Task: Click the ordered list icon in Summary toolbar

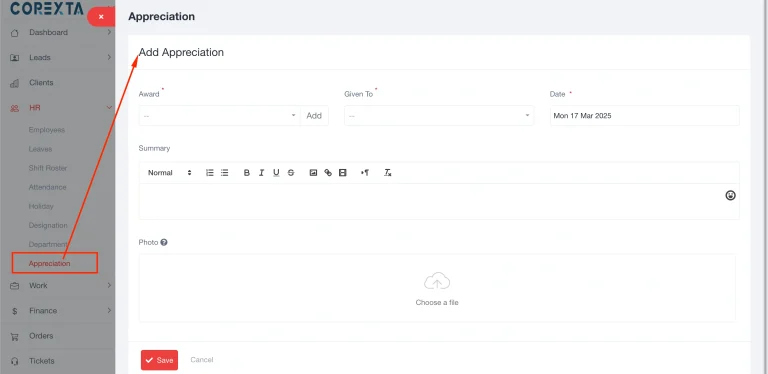Action: (210, 172)
